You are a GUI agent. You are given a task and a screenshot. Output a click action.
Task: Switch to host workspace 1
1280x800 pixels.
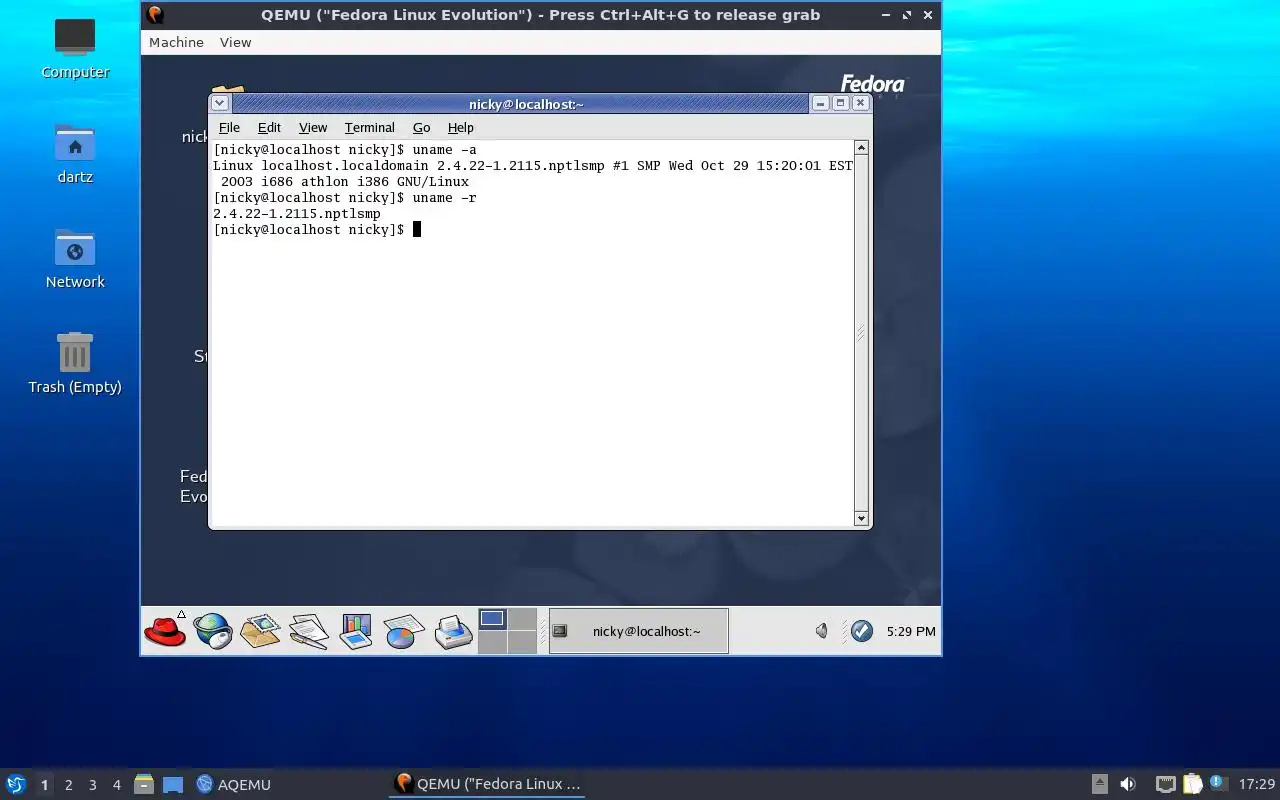tap(44, 785)
